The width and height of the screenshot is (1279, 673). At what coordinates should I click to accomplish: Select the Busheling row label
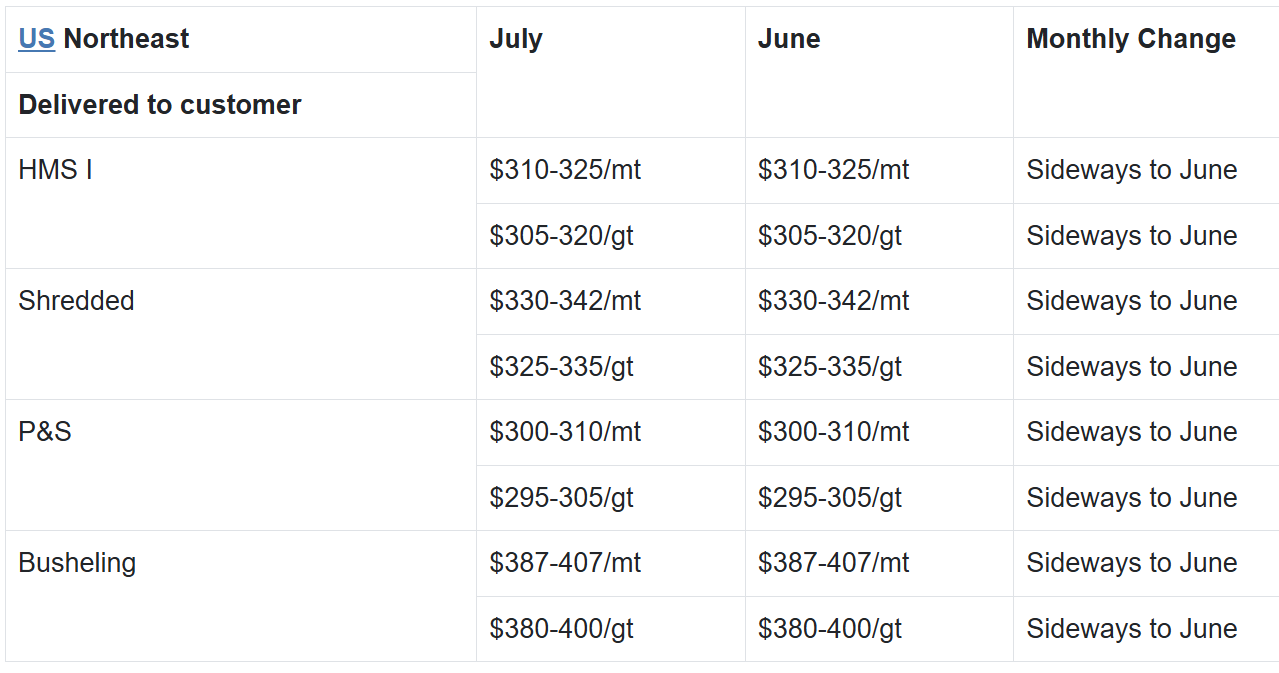(77, 563)
